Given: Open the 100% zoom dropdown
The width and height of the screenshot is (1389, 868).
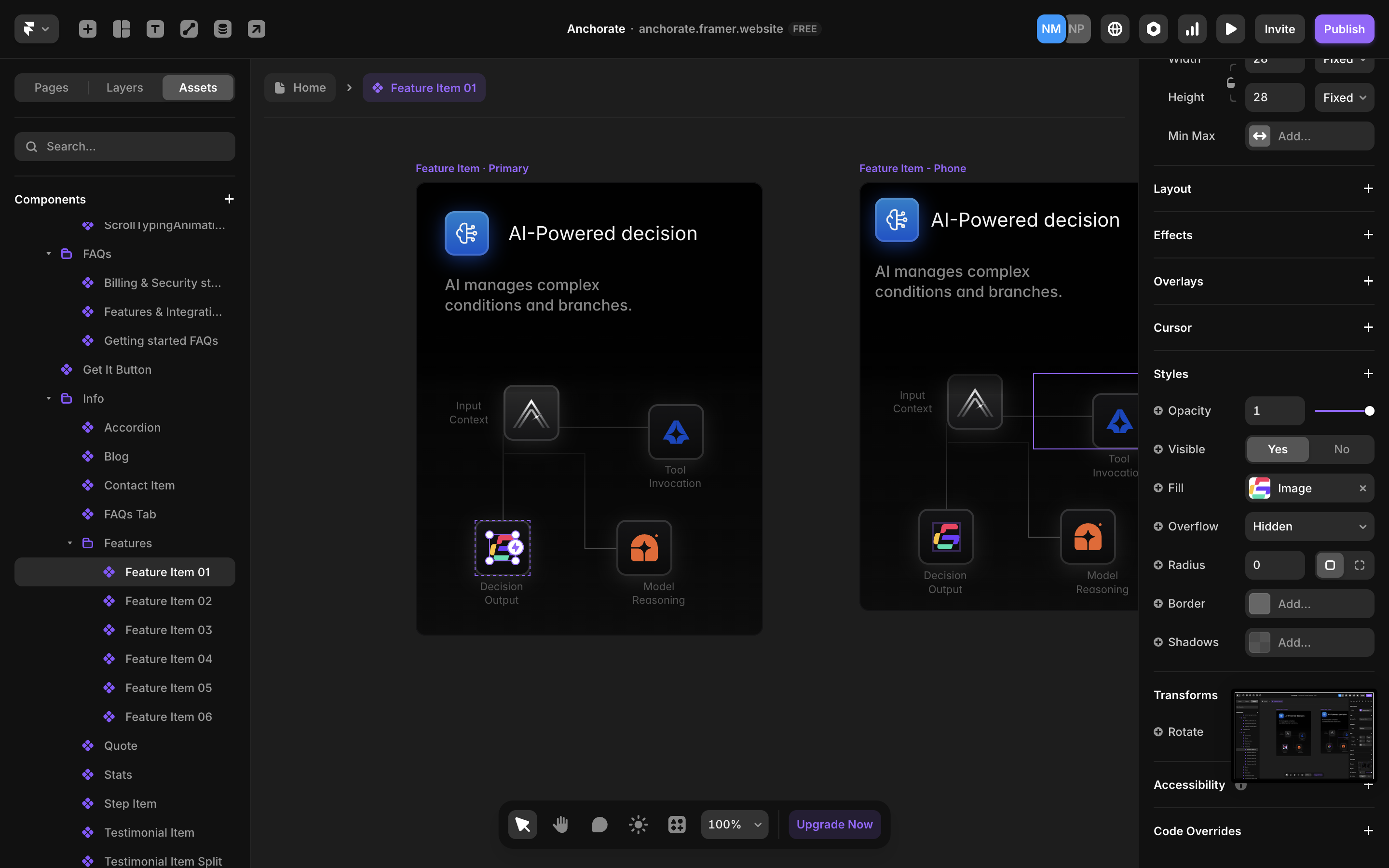Looking at the screenshot, I should click(x=734, y=825).
